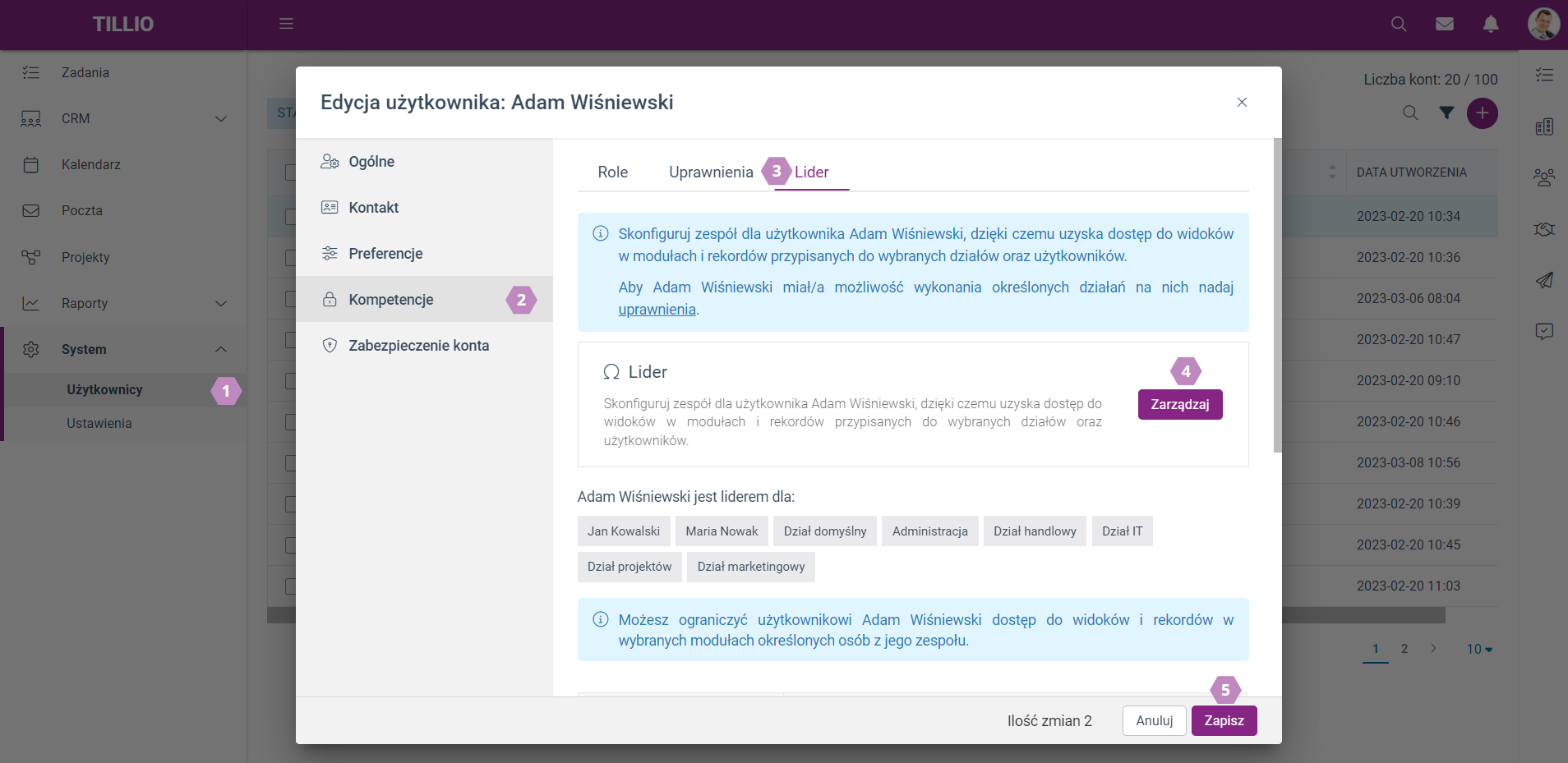Open the page size dropdown showing 10
The width and height of the screenshot is (1568, 763).
tap(1479, 649)
